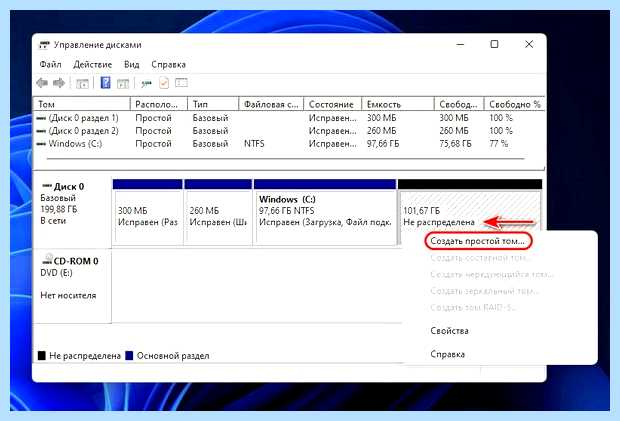Sort by the Тип column header
The image size is (620, 421).
tap(213, 104)
